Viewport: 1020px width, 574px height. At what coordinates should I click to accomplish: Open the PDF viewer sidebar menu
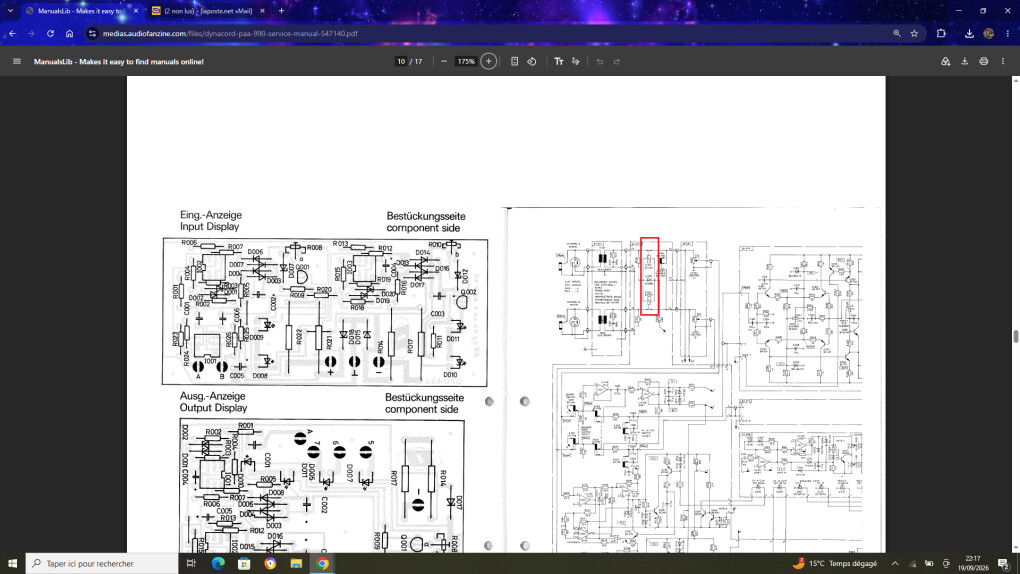[17, 61]
